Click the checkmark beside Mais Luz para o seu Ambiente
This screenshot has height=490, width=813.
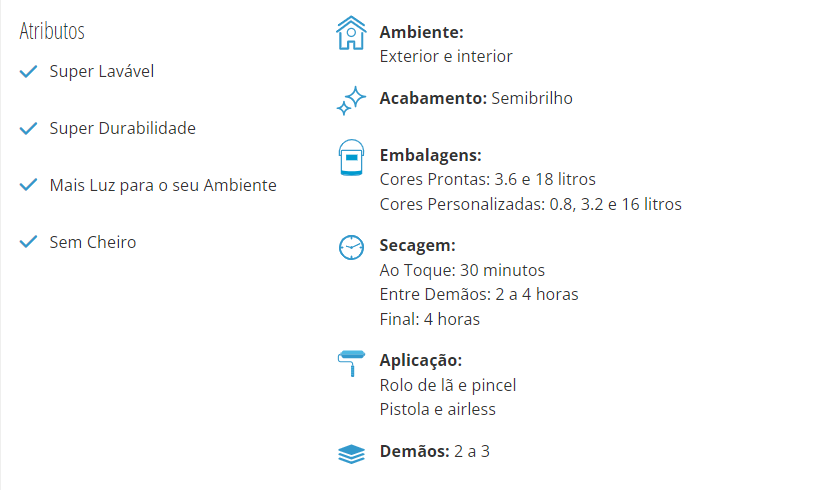[x=28, y=185]
